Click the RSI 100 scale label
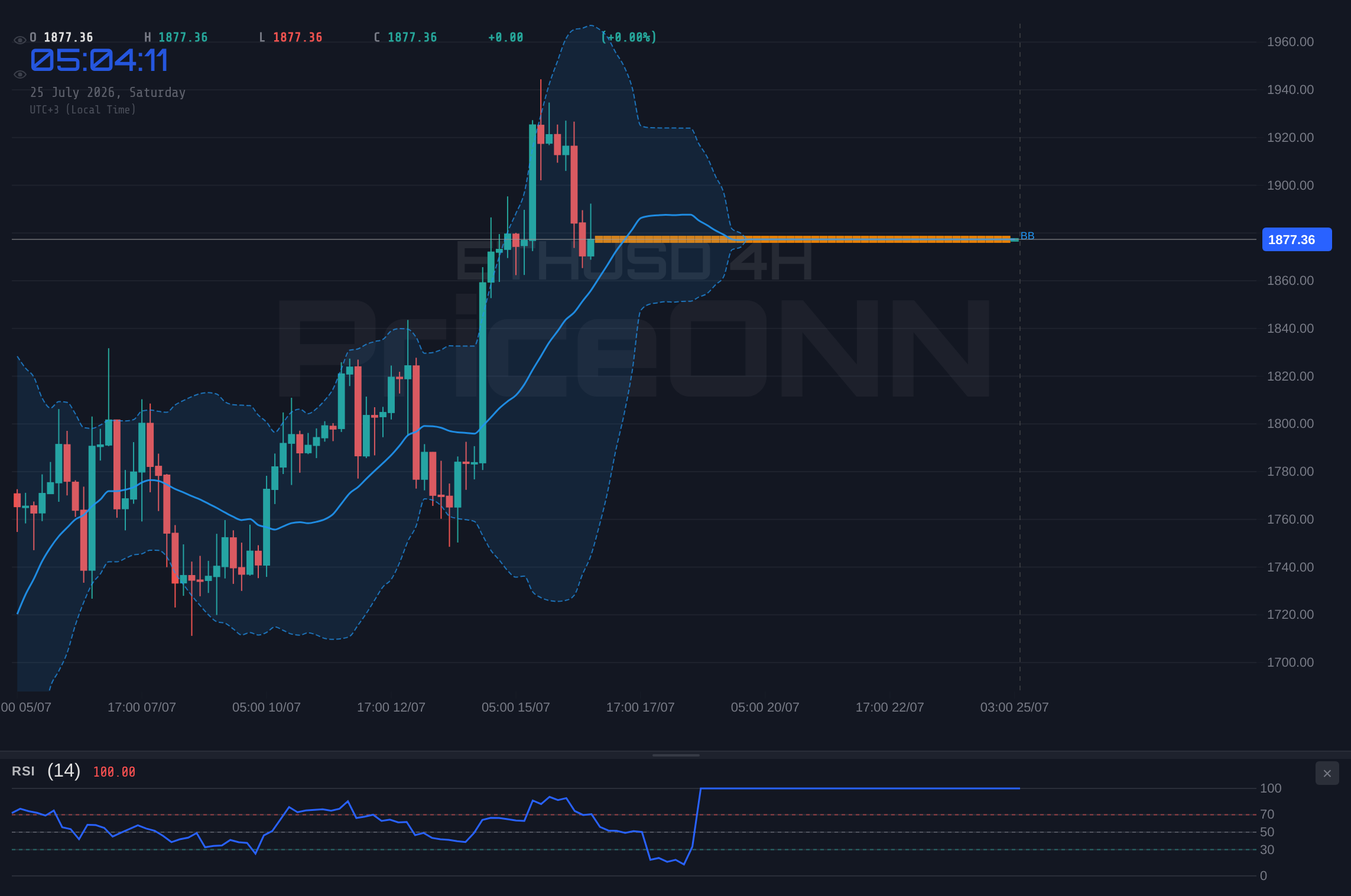Screen dimensions: 1351x896 coord(1271,788)
